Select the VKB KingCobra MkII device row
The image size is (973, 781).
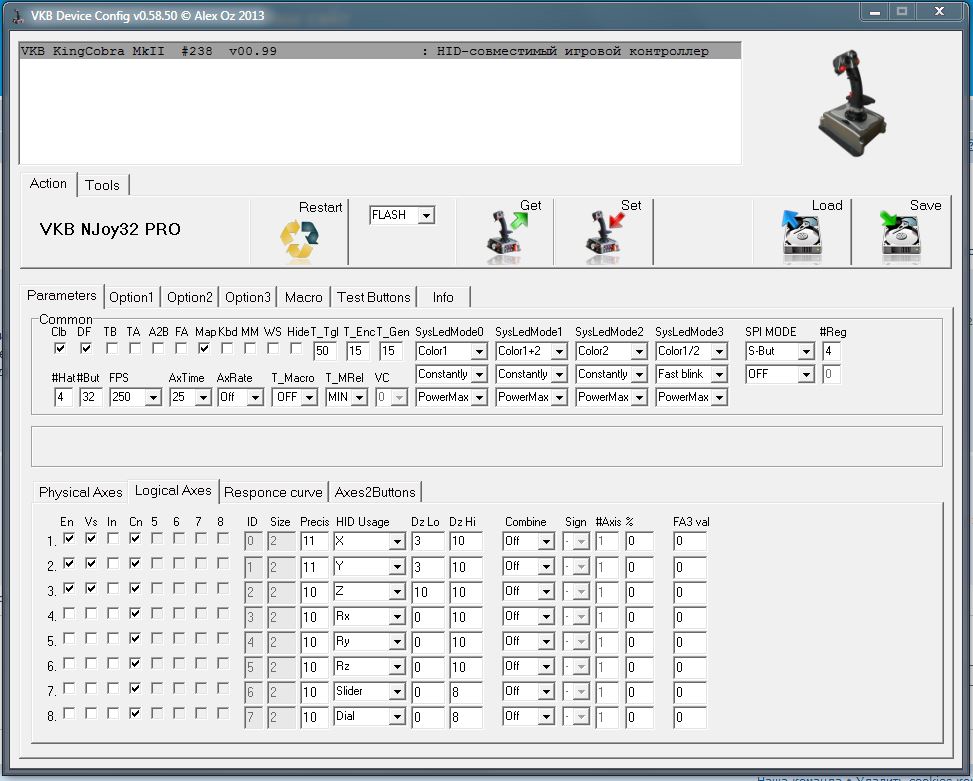pos(380,51)
